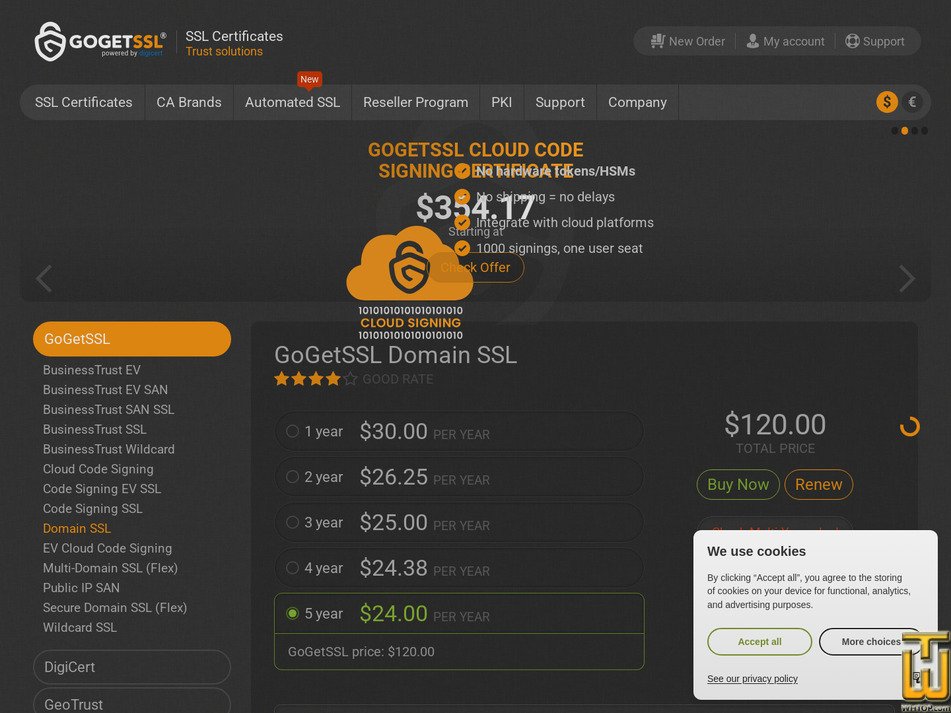Expand the GoGetSSL brand section
Screen dimensions: 951x713
[x=132, y=339]
